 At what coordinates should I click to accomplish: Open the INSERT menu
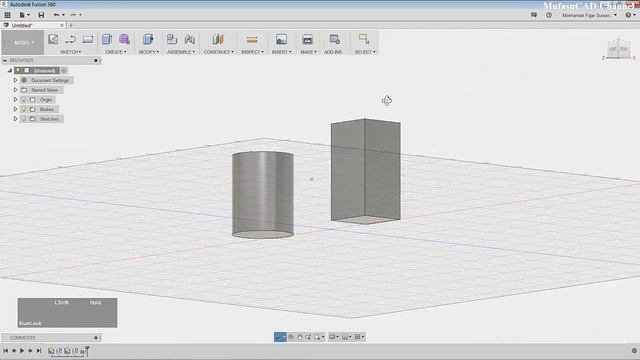[x=282, y=52]
